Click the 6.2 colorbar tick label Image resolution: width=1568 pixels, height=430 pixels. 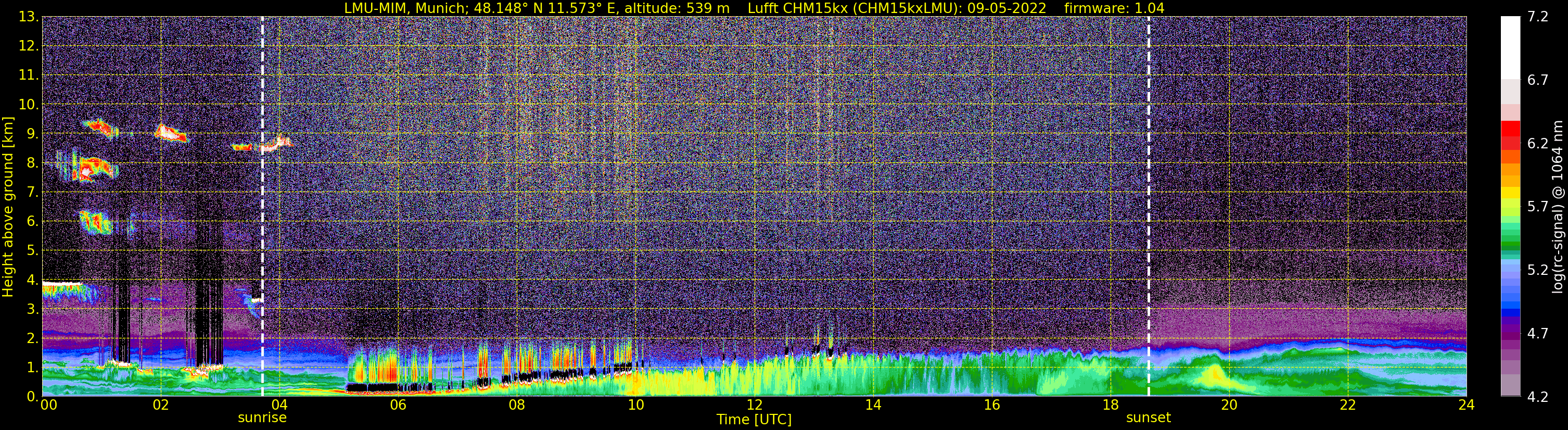pos(1538,144)
